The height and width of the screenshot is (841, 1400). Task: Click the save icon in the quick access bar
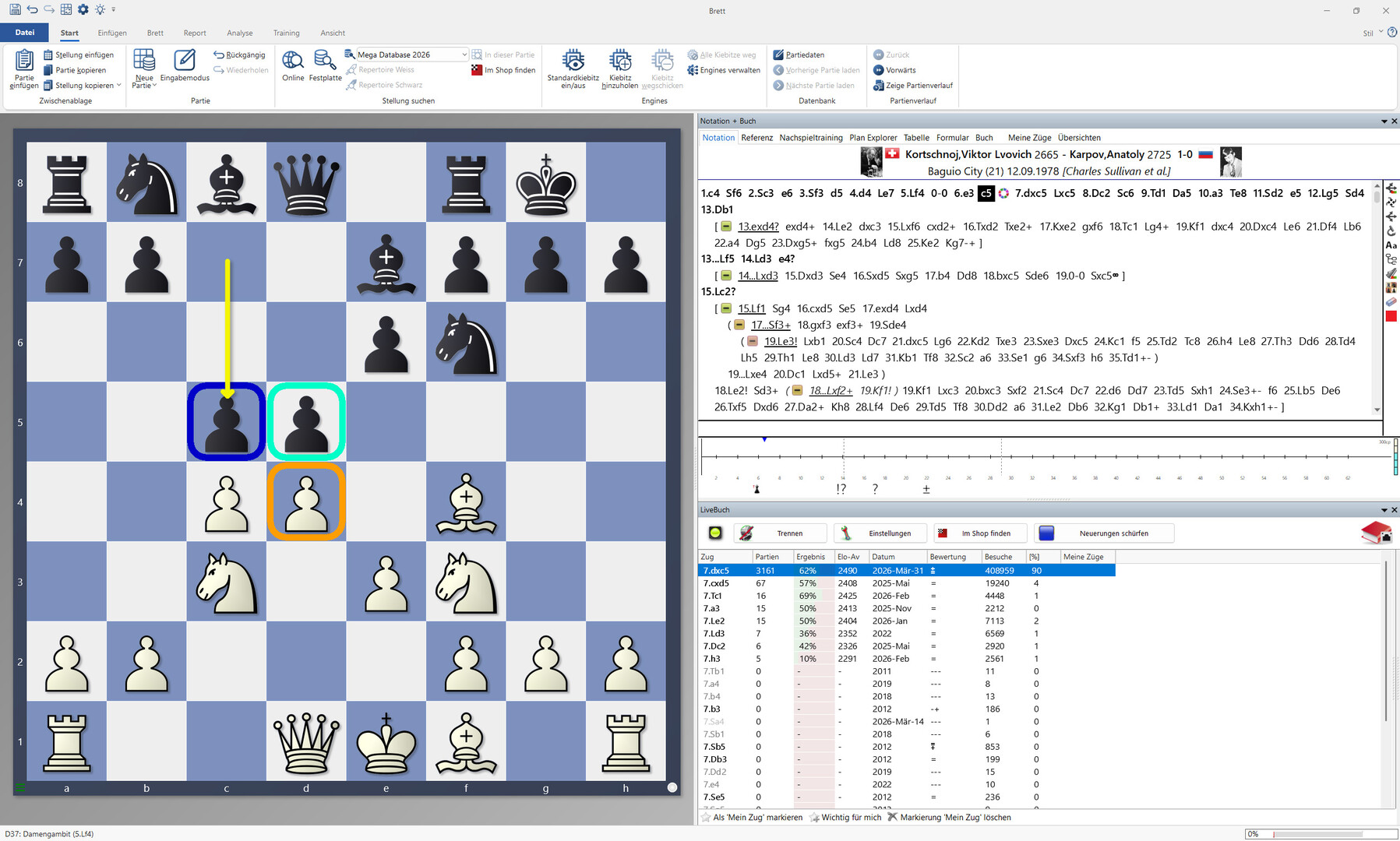[15, 9]
